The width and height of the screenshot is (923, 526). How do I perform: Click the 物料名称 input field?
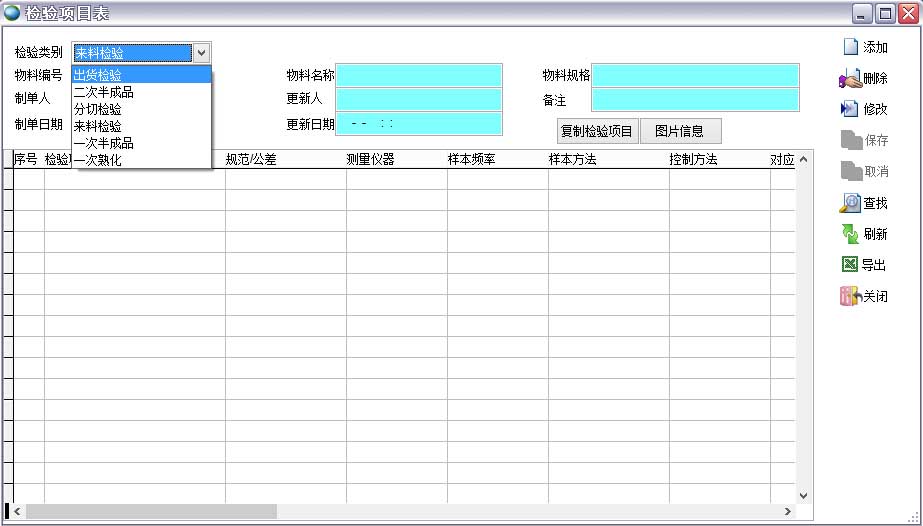pyautogui.click(x=419, y=75)
